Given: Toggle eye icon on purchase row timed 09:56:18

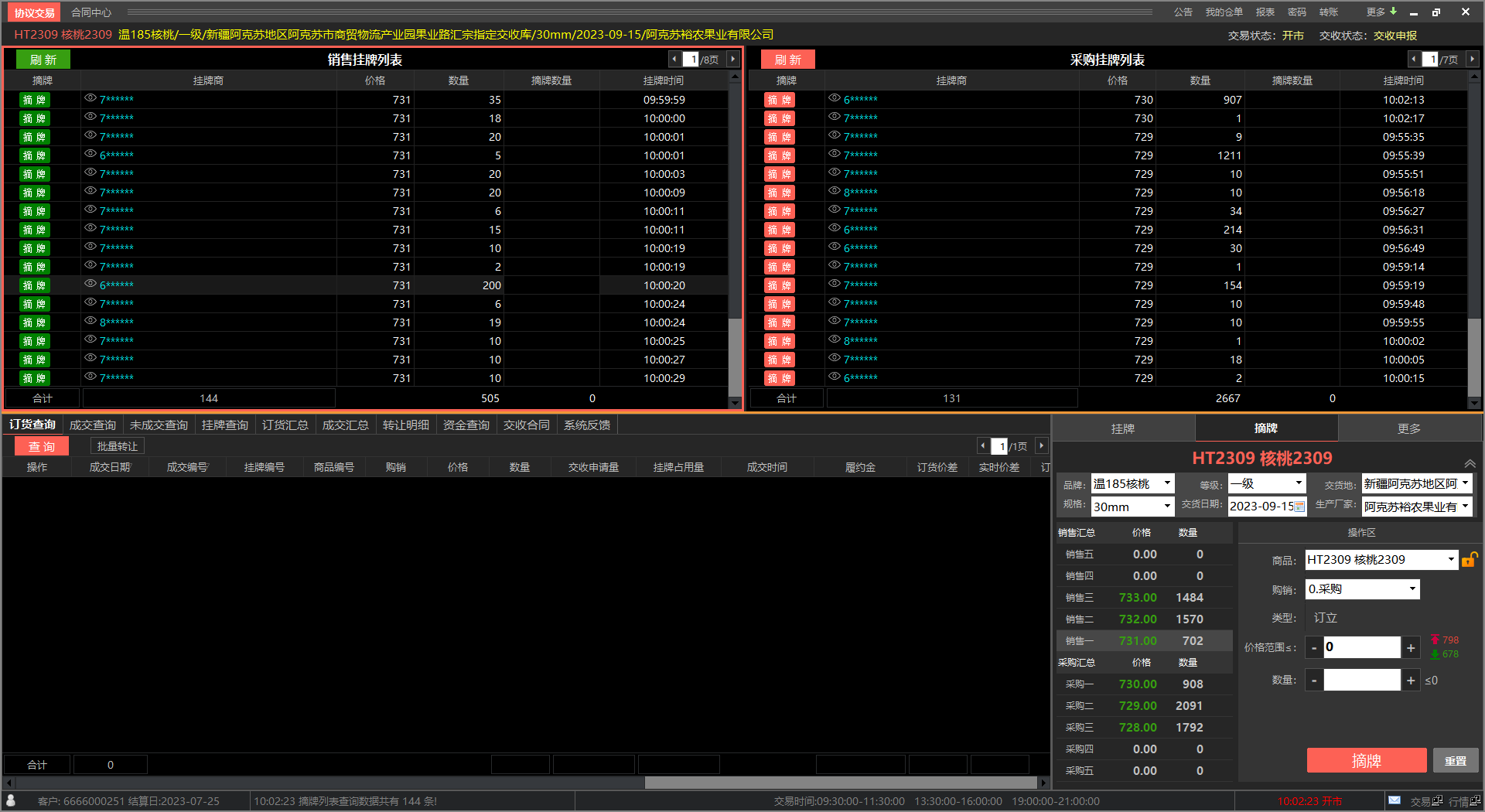Looking at the screenshot, I should point(835,191).
